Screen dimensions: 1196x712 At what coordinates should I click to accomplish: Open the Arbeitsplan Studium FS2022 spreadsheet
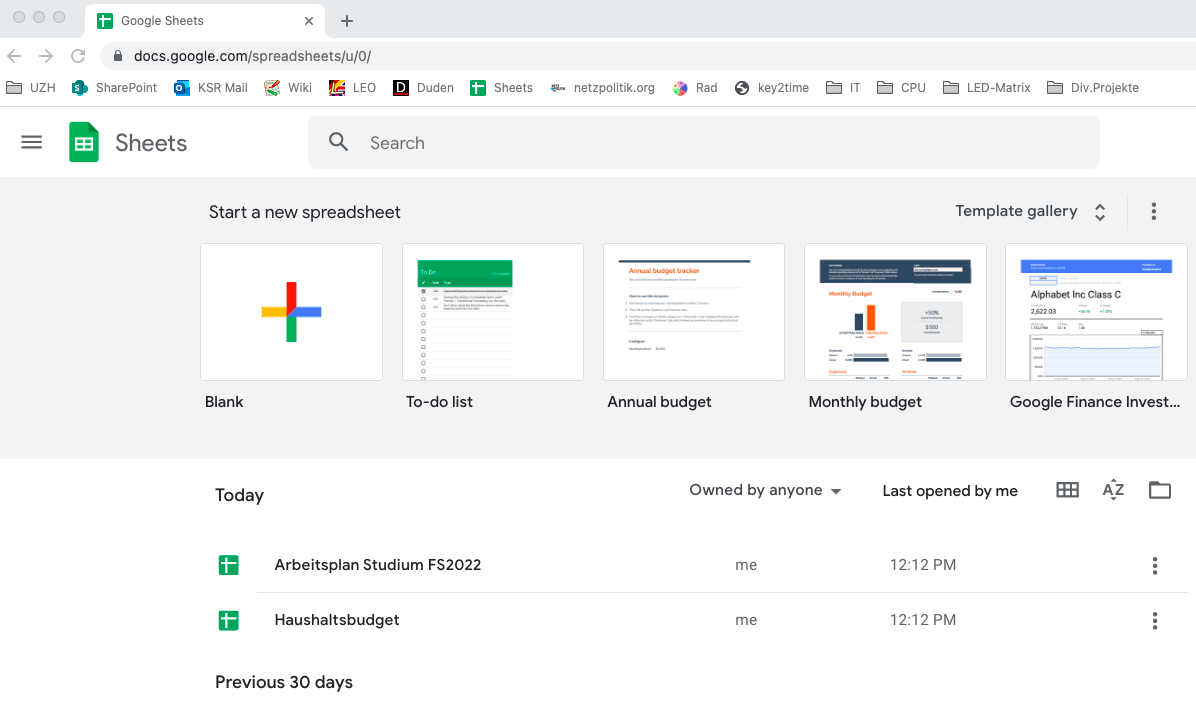(x=377, y=565)
